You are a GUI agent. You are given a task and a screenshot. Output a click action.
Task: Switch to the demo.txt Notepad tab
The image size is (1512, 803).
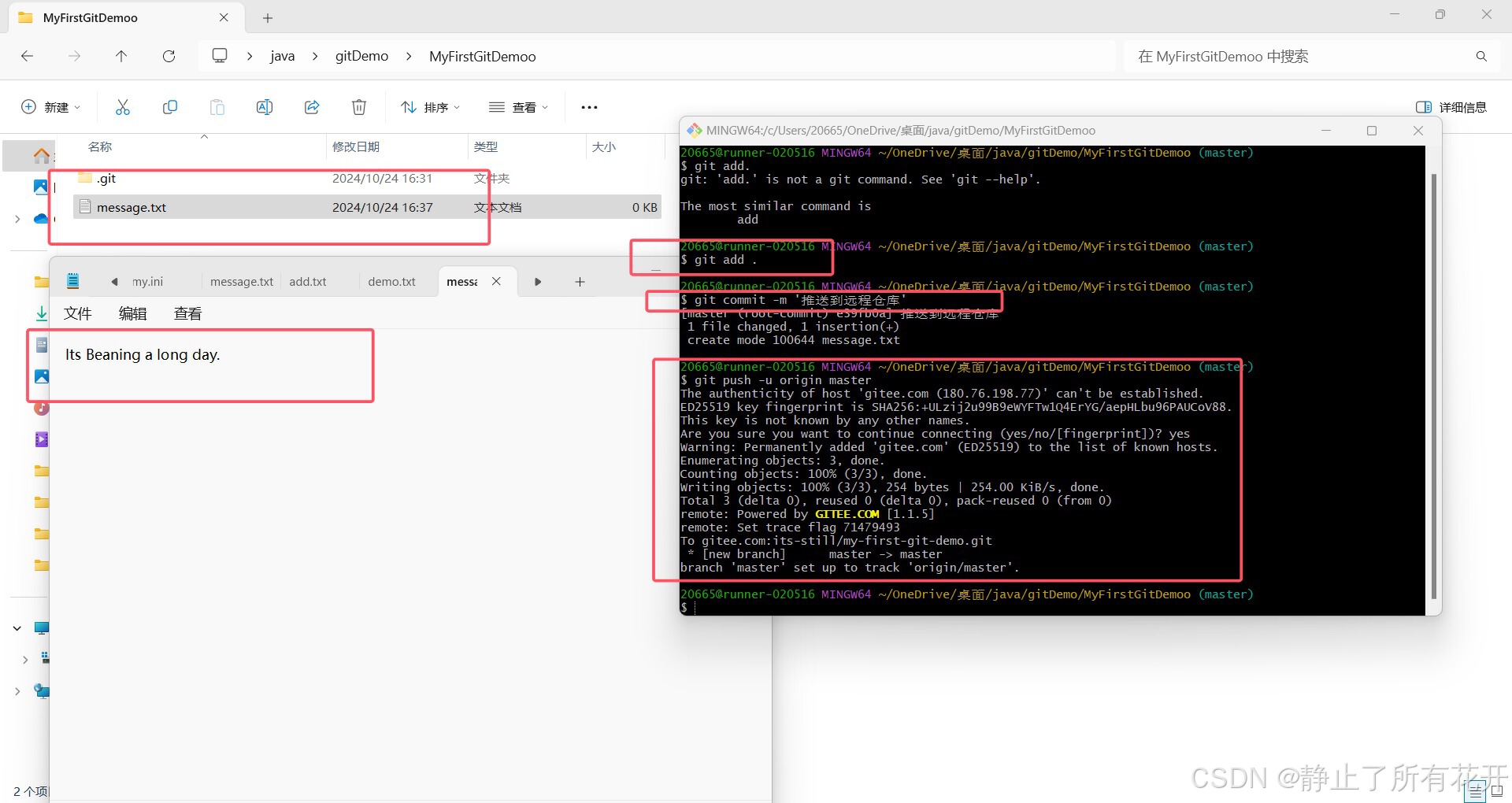pyautogui.click(x=392, y=282)
